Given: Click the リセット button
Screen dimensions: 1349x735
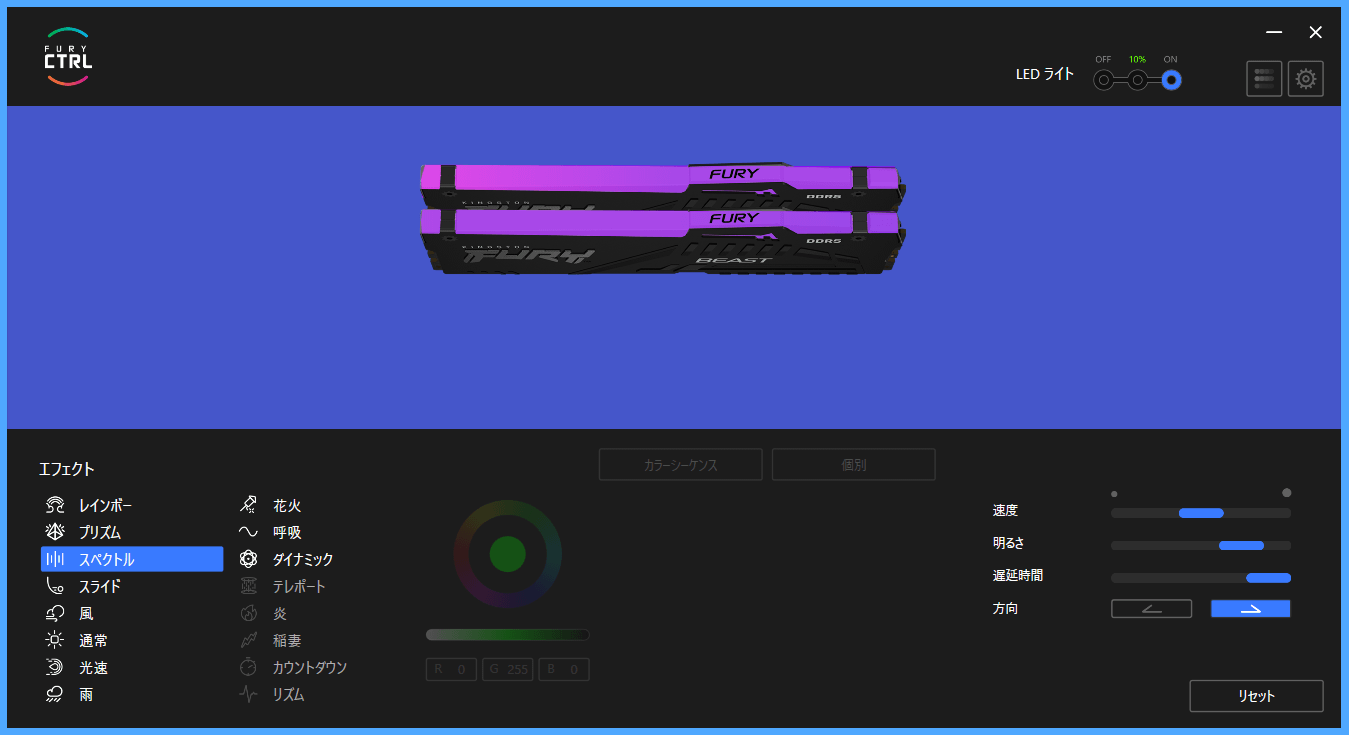Looking at the screenshot, I should tap(1256, 696).
